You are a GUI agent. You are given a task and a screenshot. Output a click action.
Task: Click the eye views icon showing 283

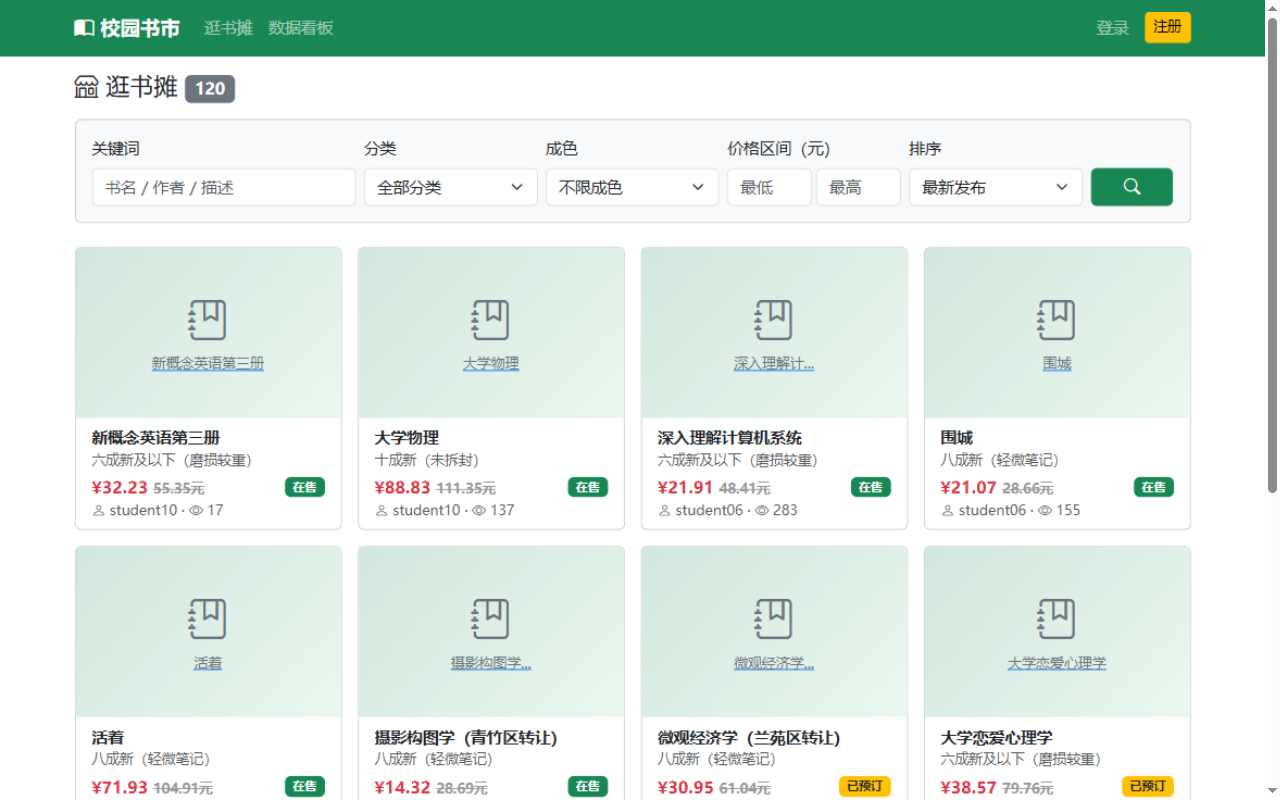pos(762,510)
